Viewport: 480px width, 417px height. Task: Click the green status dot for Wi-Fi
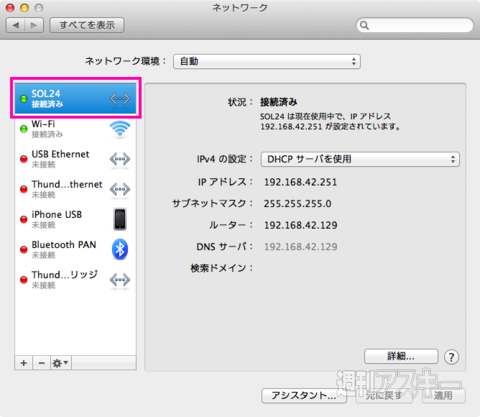(x=24, y=129)
